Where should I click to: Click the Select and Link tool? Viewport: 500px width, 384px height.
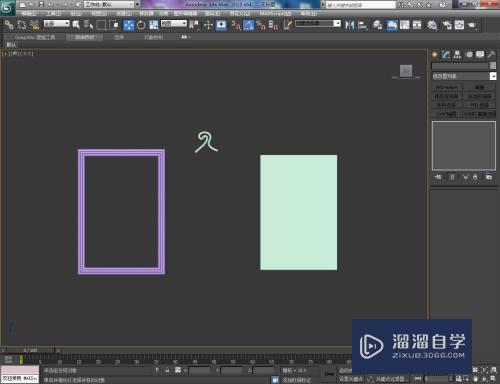tap(9, 24)
